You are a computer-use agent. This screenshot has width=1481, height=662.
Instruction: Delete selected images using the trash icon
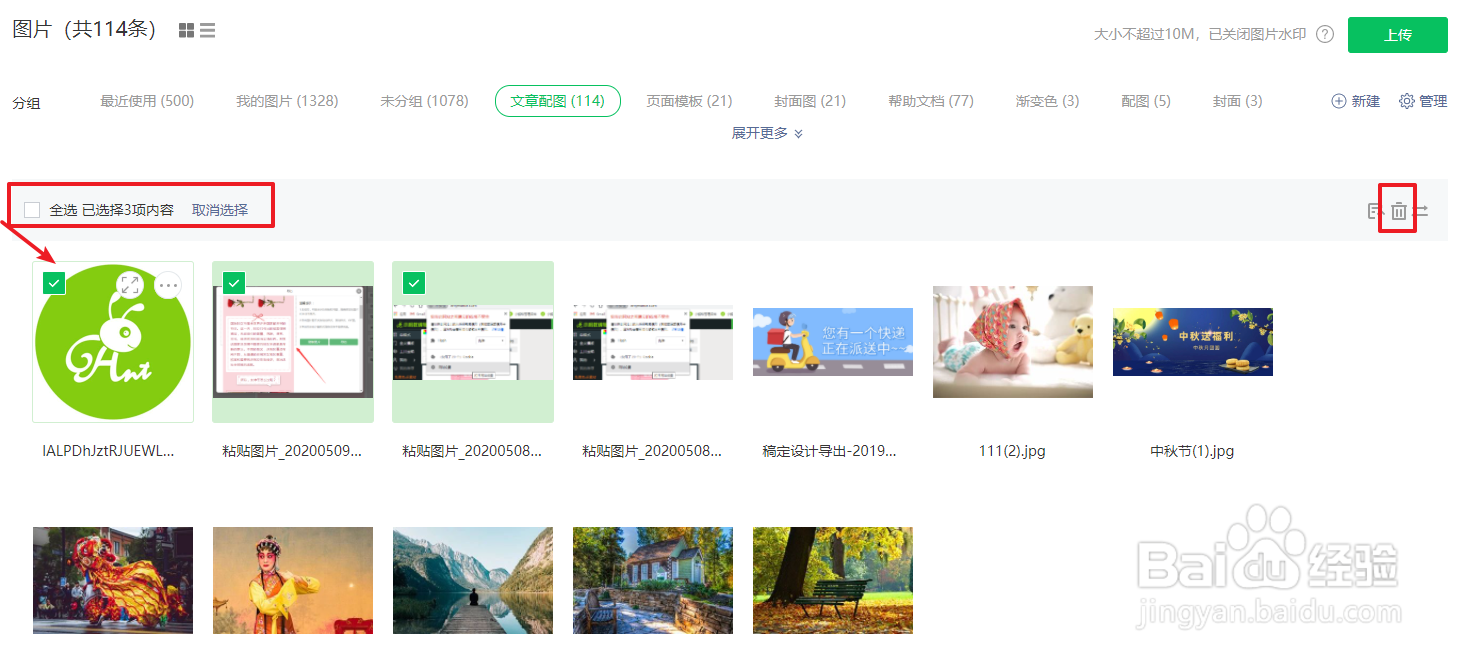tap(1397, 211)
